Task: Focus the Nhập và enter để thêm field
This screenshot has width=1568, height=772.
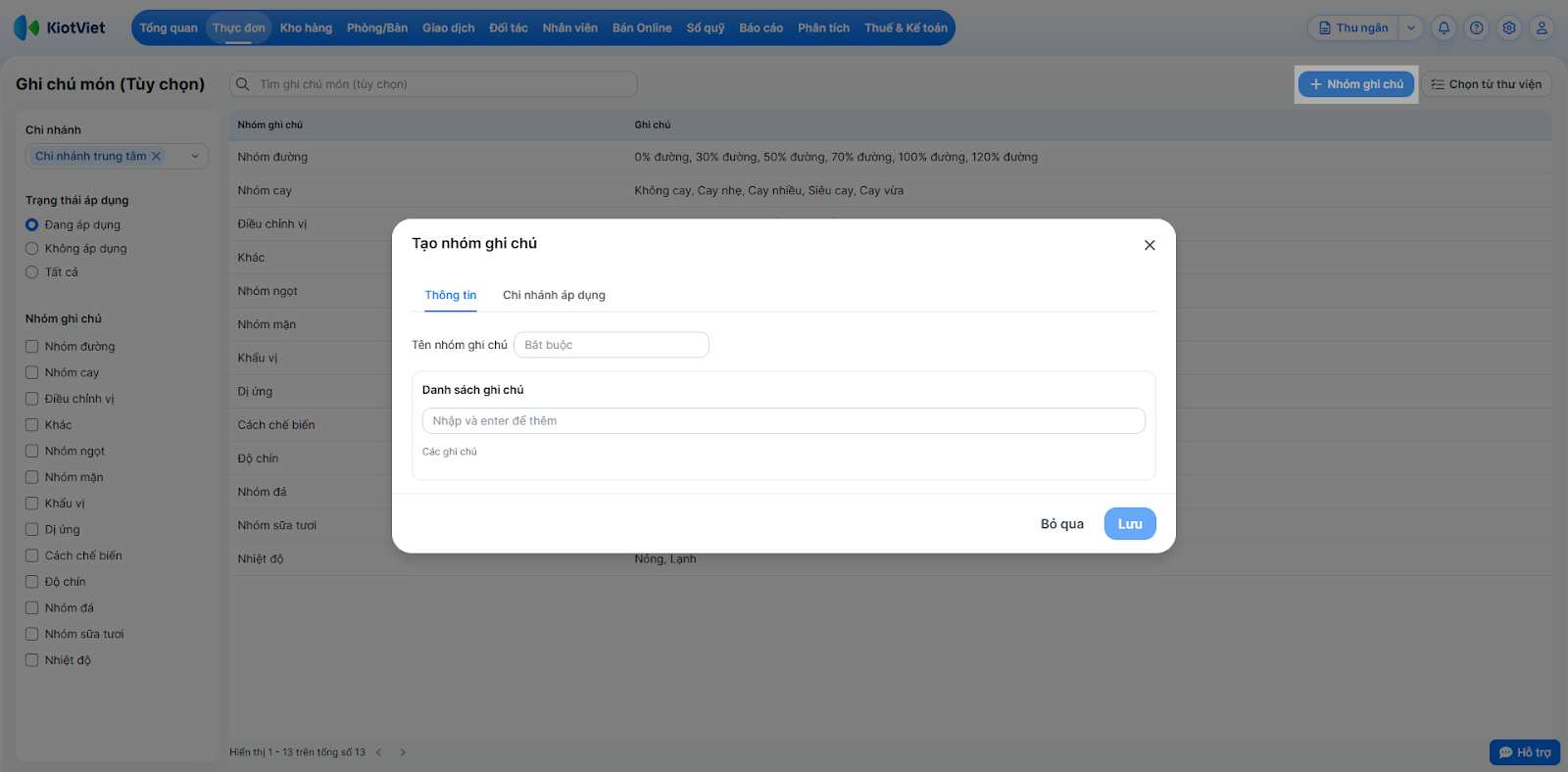Action: click(784, 421)
